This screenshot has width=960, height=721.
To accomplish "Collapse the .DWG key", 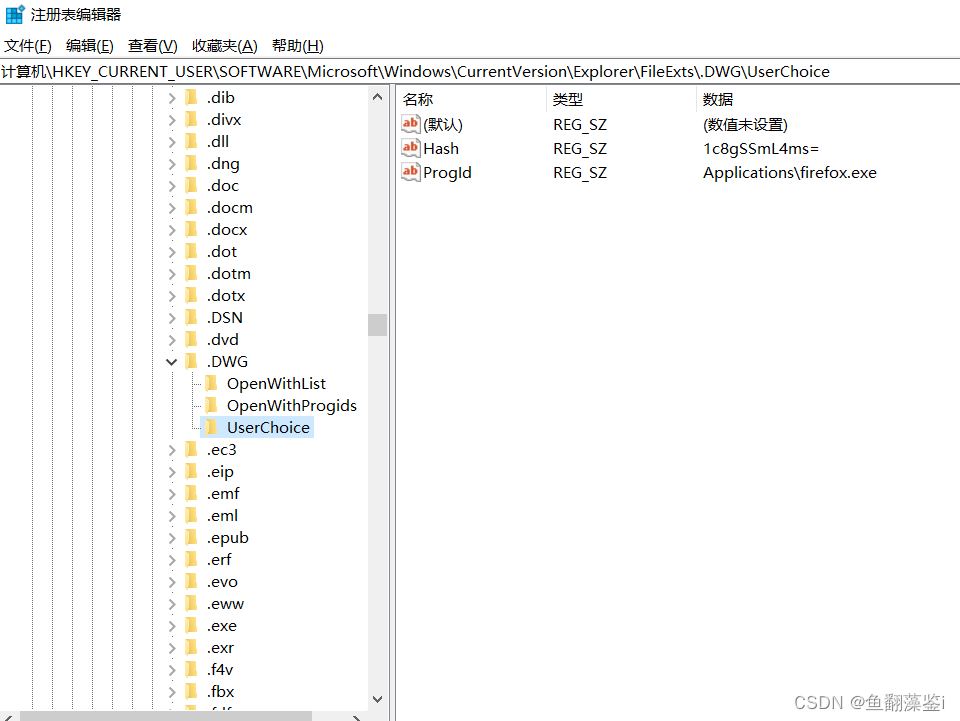I will point(171,362).
